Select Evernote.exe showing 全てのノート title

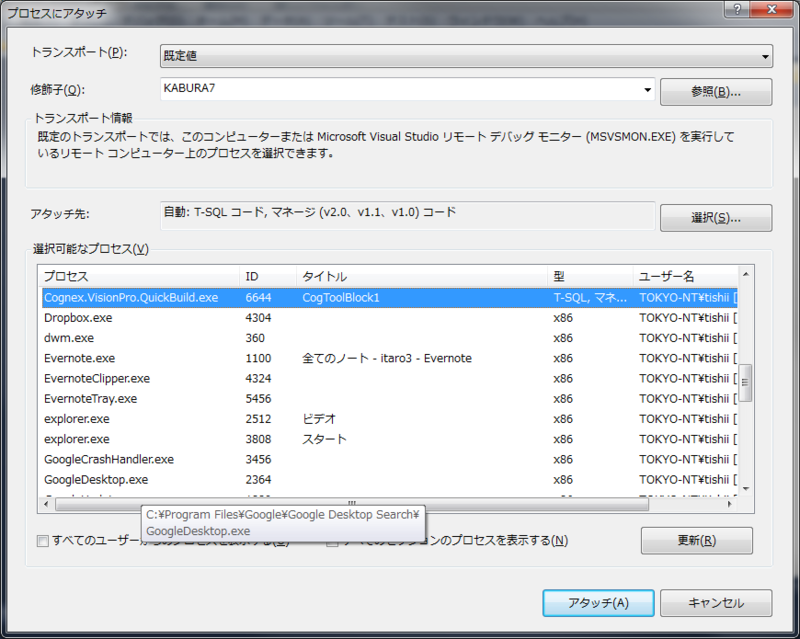(x=200, y=358)
